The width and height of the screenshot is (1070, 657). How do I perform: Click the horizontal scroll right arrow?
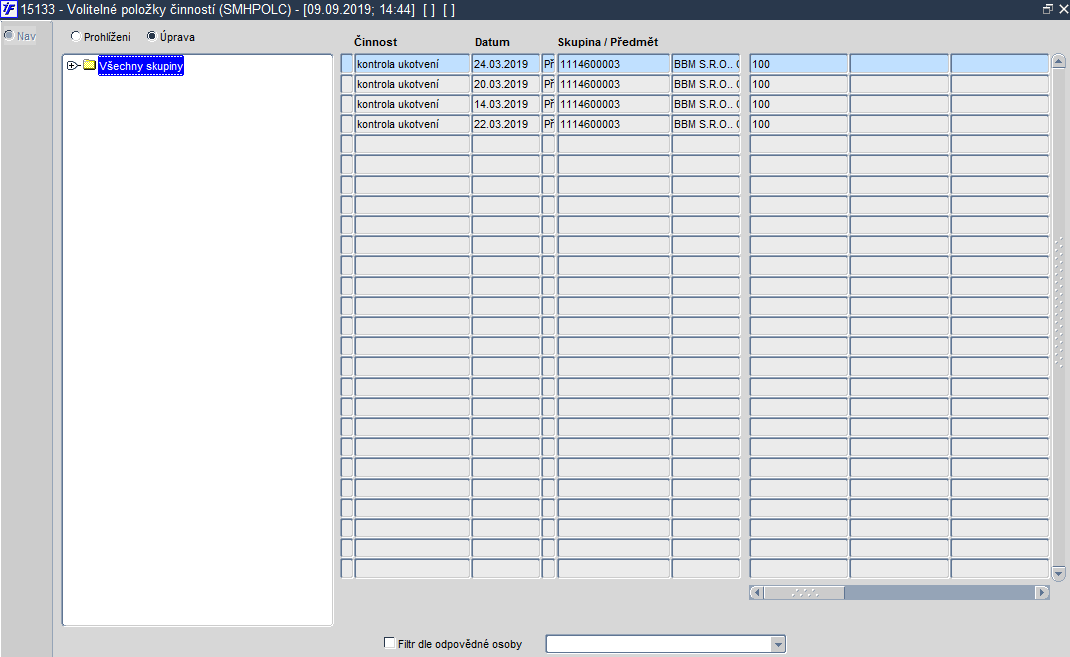pyautogui.click(x=1042, y=592)
